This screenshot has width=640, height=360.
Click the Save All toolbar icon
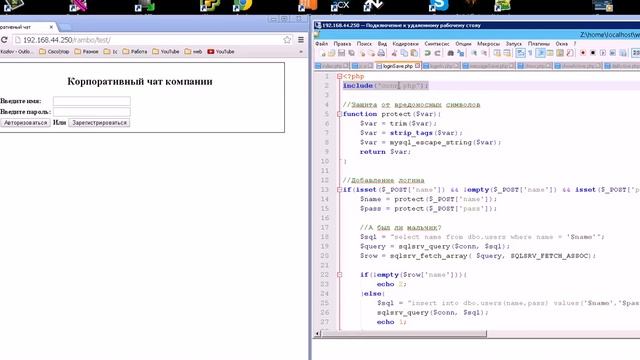tap(351, 53)
